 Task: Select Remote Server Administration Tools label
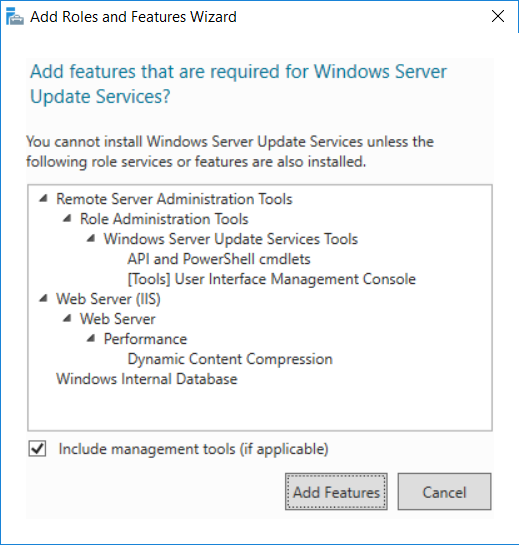(175, 199)
